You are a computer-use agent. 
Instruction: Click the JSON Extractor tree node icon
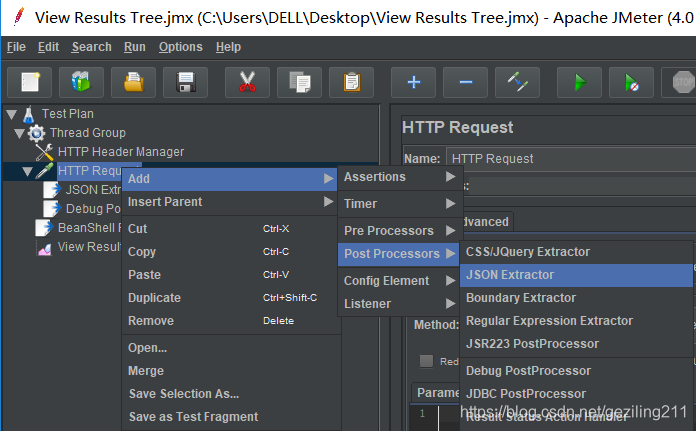(52, 190)
